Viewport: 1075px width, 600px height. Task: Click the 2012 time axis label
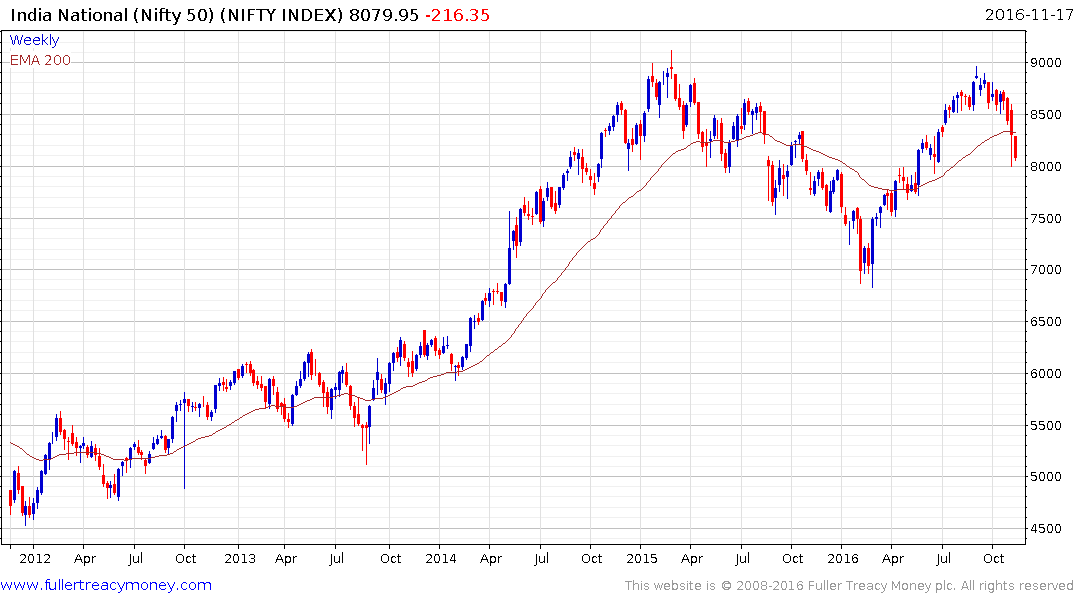coord(35,558)
